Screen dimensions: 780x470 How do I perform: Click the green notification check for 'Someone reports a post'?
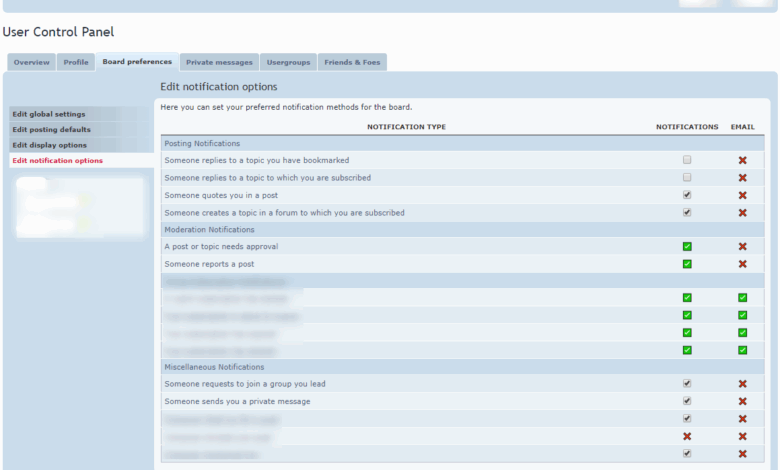tap(687, 264)
